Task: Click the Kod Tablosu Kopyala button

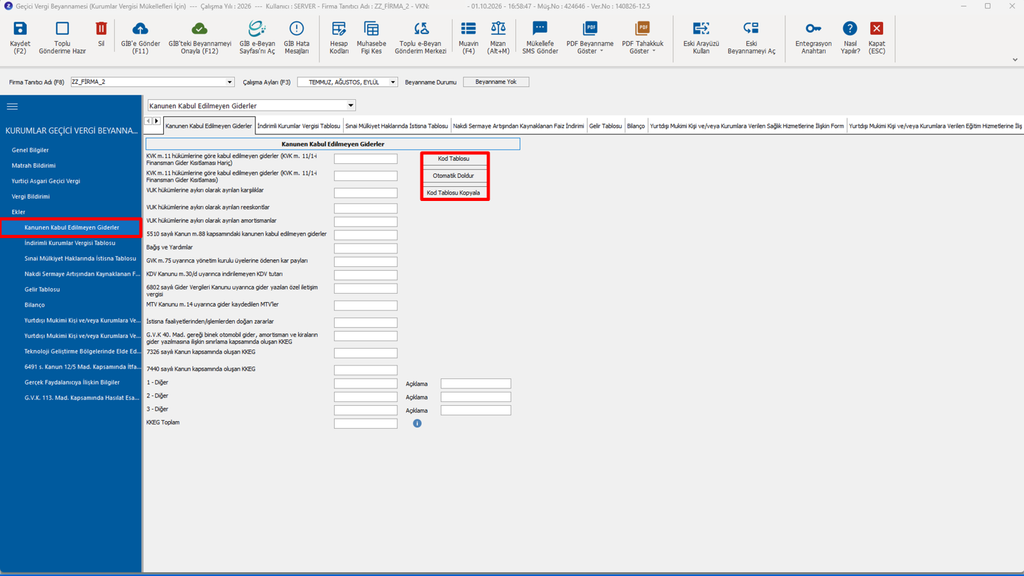Action: 454,193
